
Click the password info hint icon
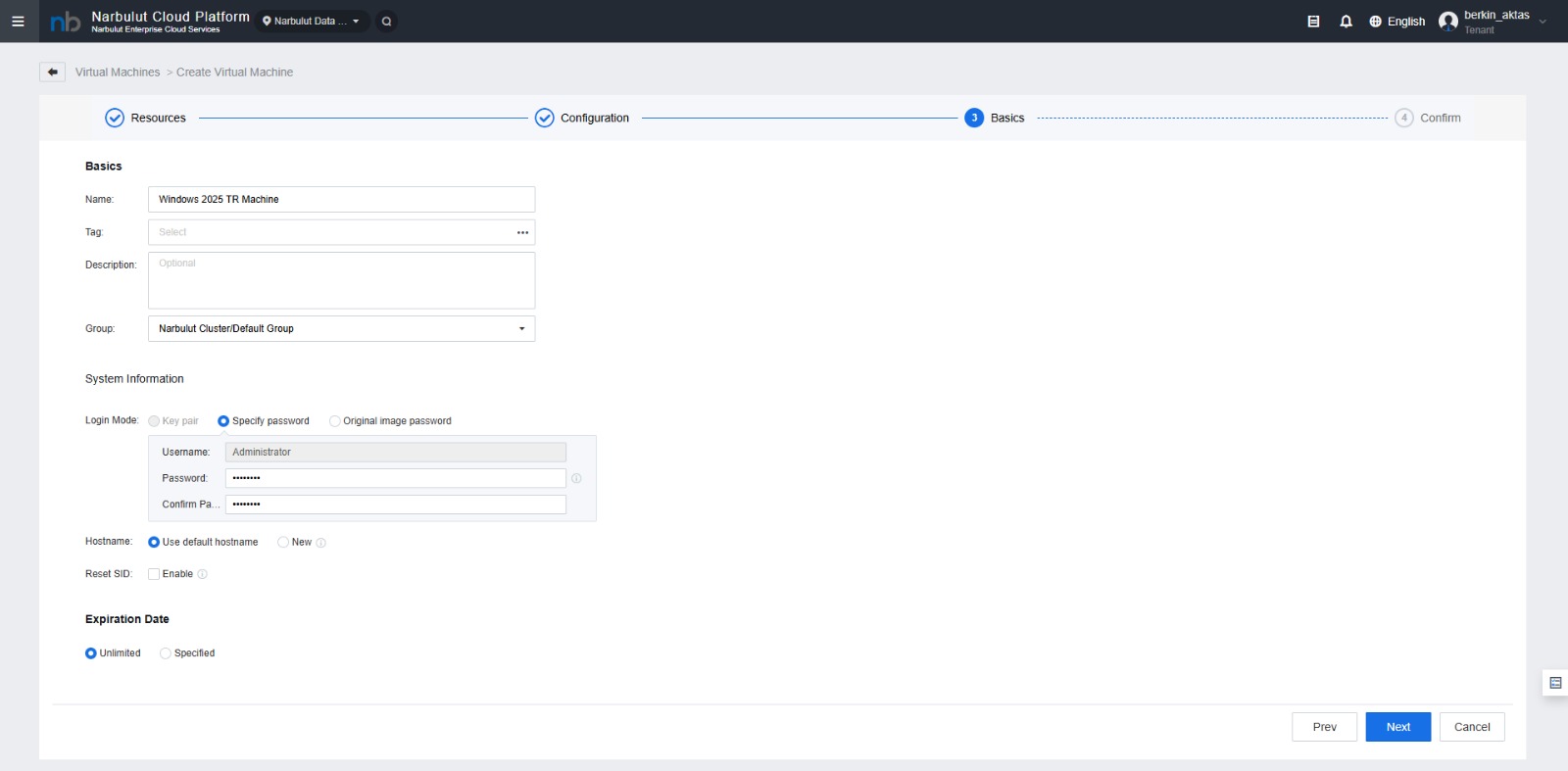pyautogui.click(x=576, y=478)
